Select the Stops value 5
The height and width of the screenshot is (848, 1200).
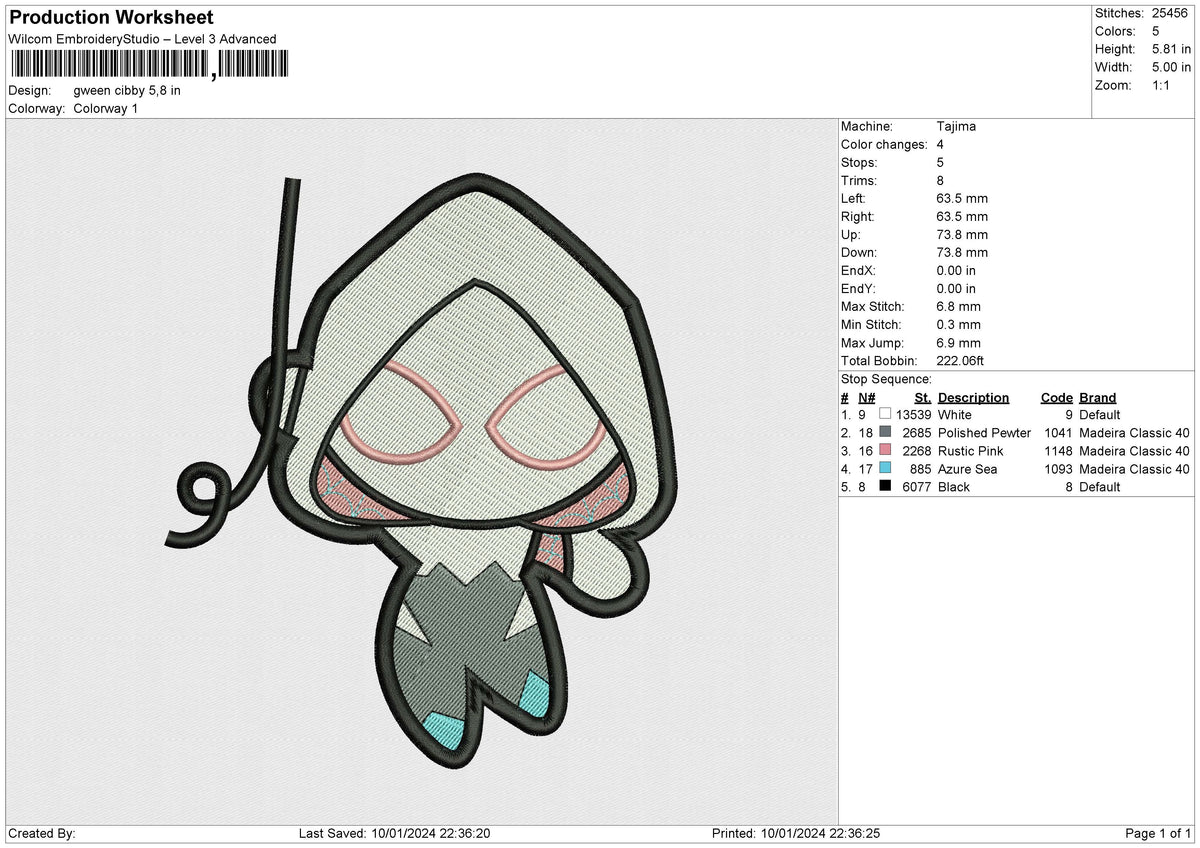[941, 163]
